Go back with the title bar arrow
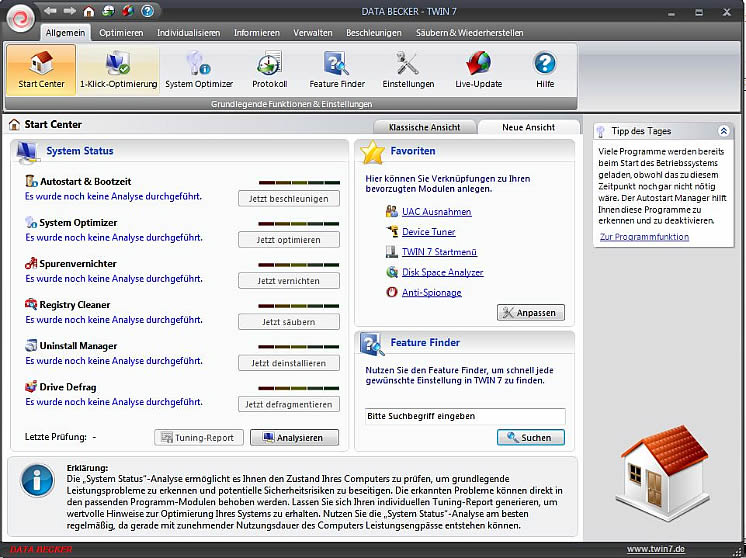The height and width of the screenshot is (558, 746). pyautogui.click(x=49, y=10)
